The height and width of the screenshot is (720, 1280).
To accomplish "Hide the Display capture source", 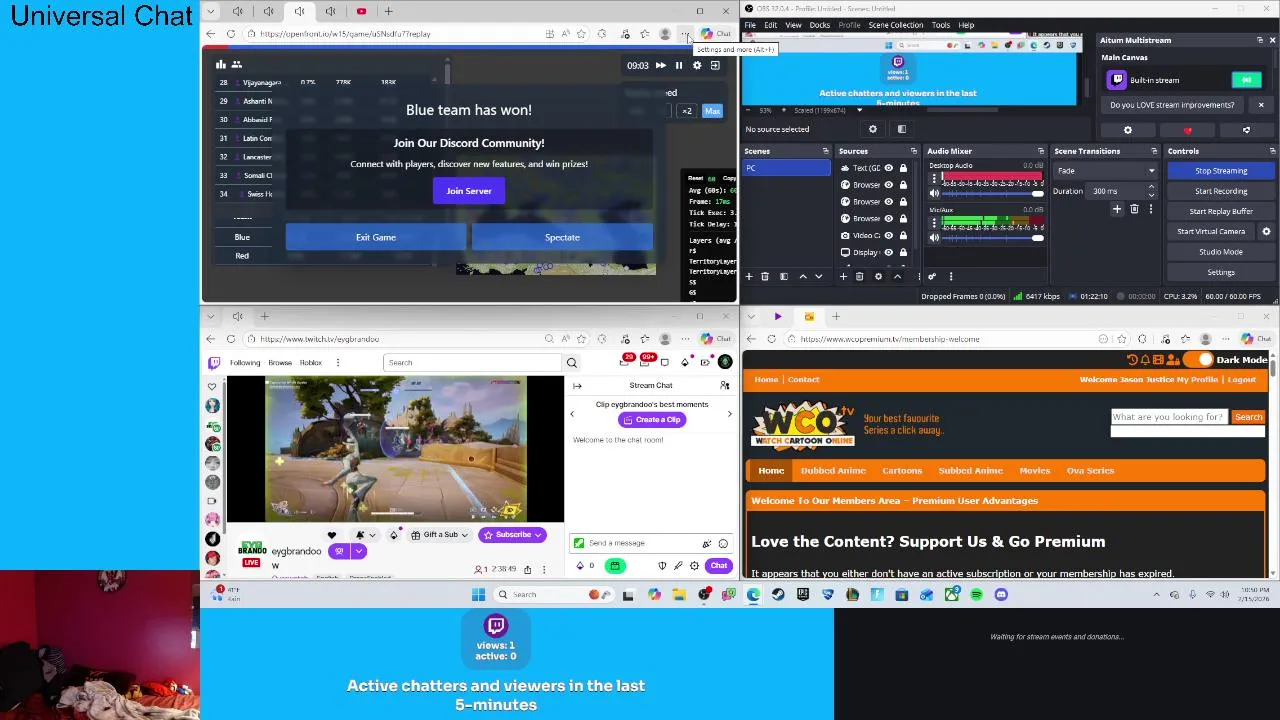I will coord(888,252).
